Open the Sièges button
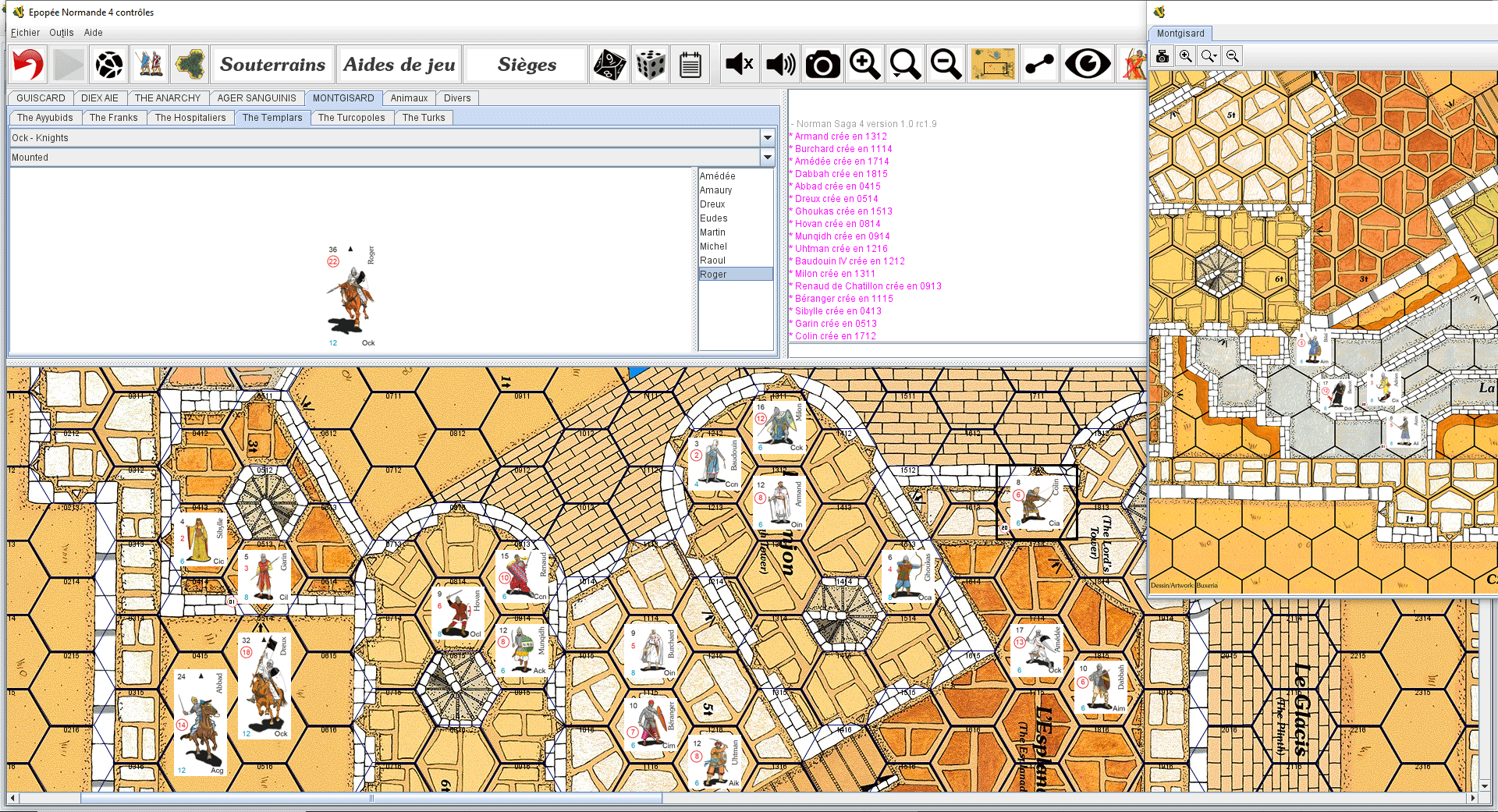Viewport: 1498px width, 812px height. 527,64
